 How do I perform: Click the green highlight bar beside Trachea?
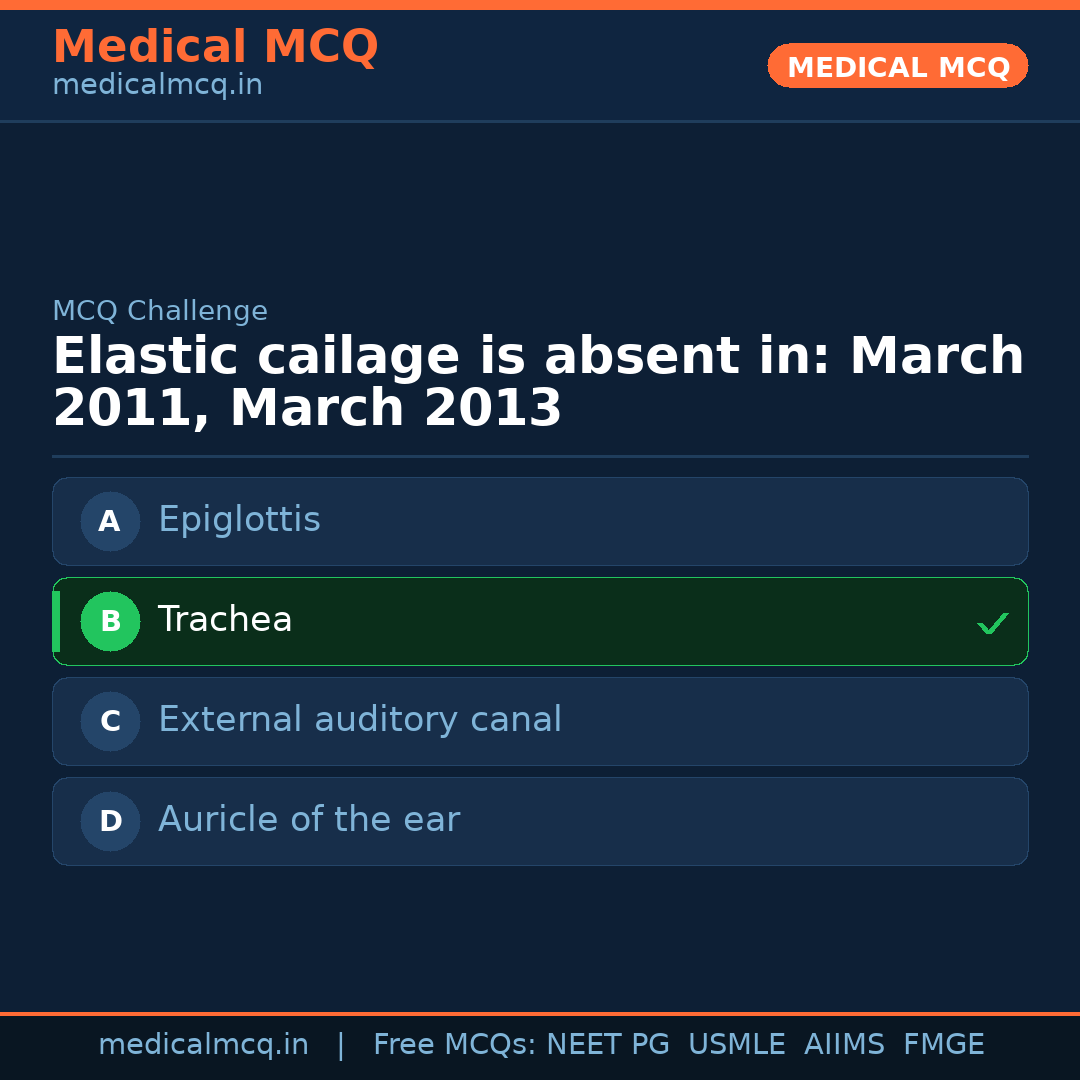click(56, 621)
